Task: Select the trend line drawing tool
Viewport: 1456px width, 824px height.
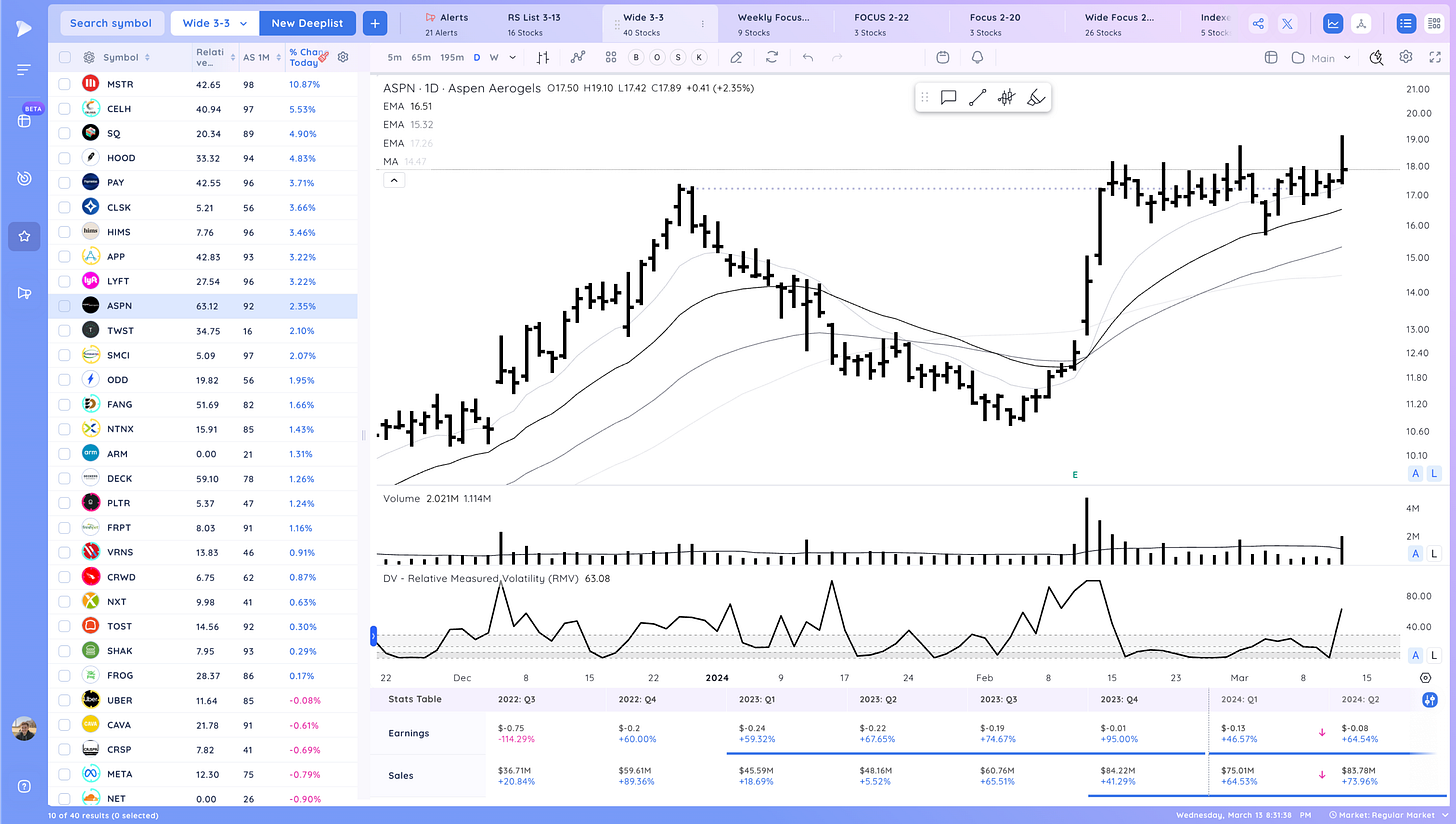Action: tap(978, 97)
